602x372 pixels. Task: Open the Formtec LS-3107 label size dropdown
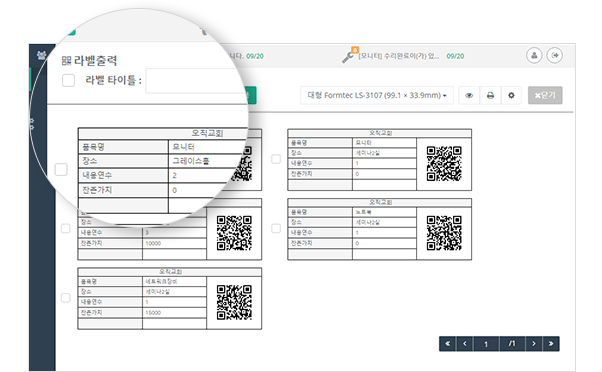point(377,95)
